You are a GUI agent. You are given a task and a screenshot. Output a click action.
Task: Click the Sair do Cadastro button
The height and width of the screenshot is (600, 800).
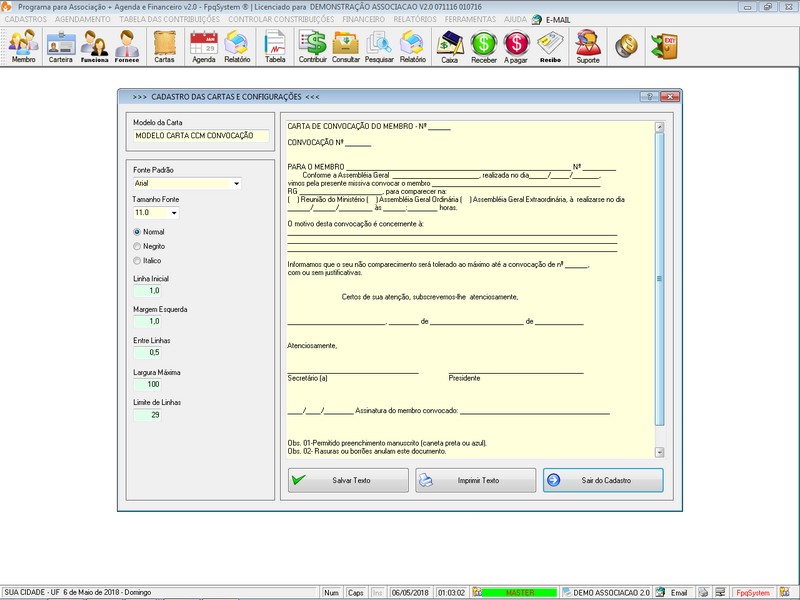(x=603, y=480)
